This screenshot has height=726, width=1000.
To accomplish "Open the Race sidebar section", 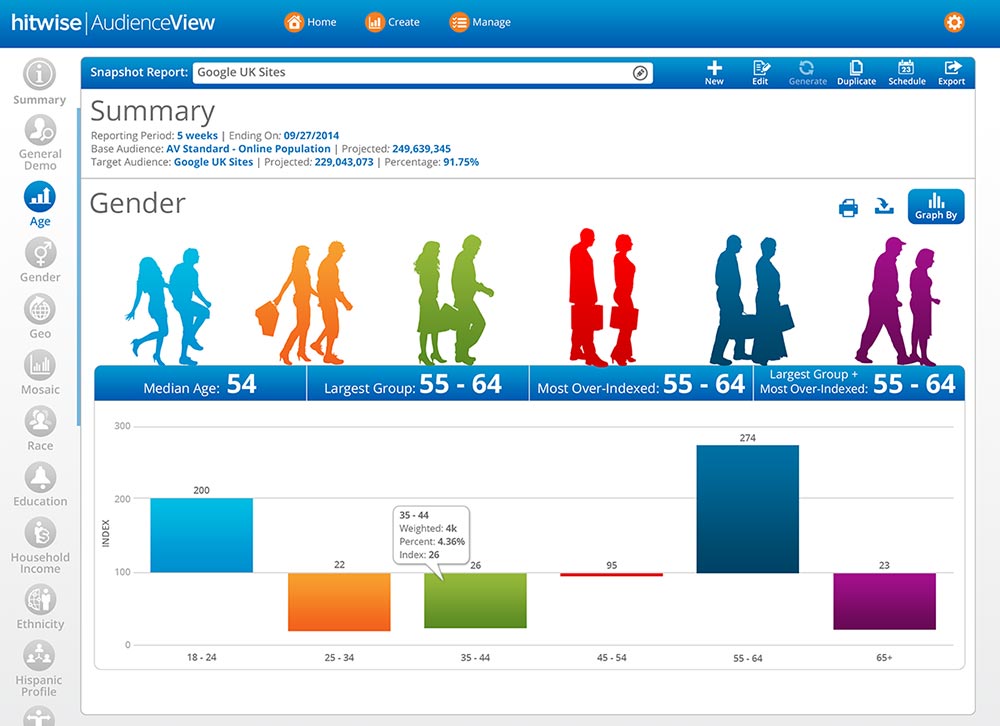I will pos(40,428).
